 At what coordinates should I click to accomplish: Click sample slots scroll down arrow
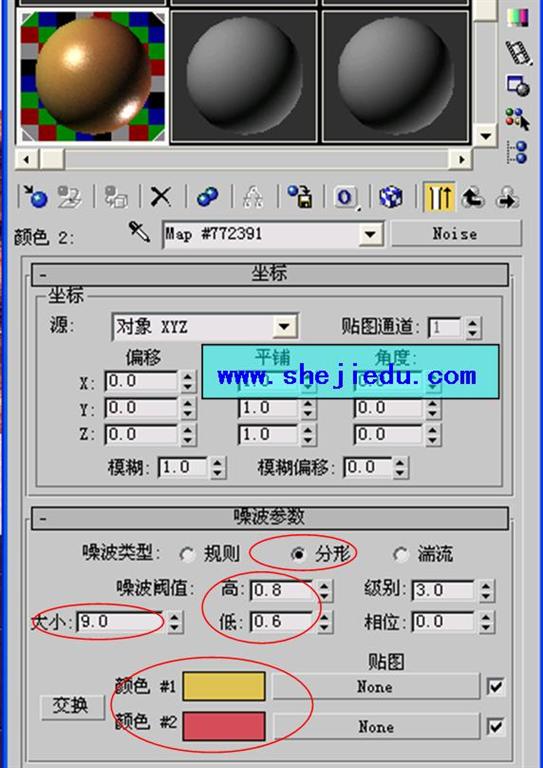[486, 136]
